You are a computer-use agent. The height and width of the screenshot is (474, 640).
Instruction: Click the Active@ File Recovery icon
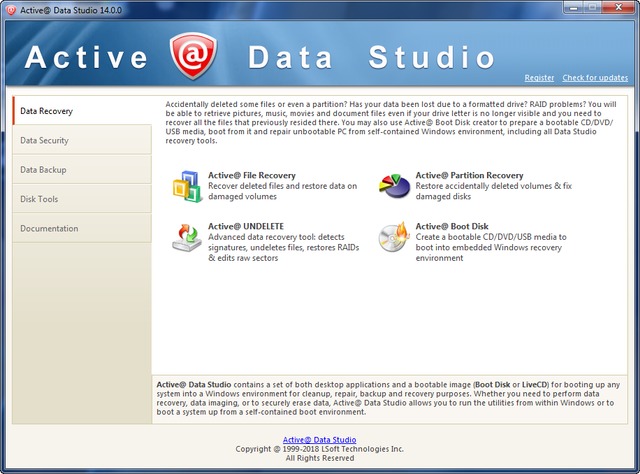186,186
